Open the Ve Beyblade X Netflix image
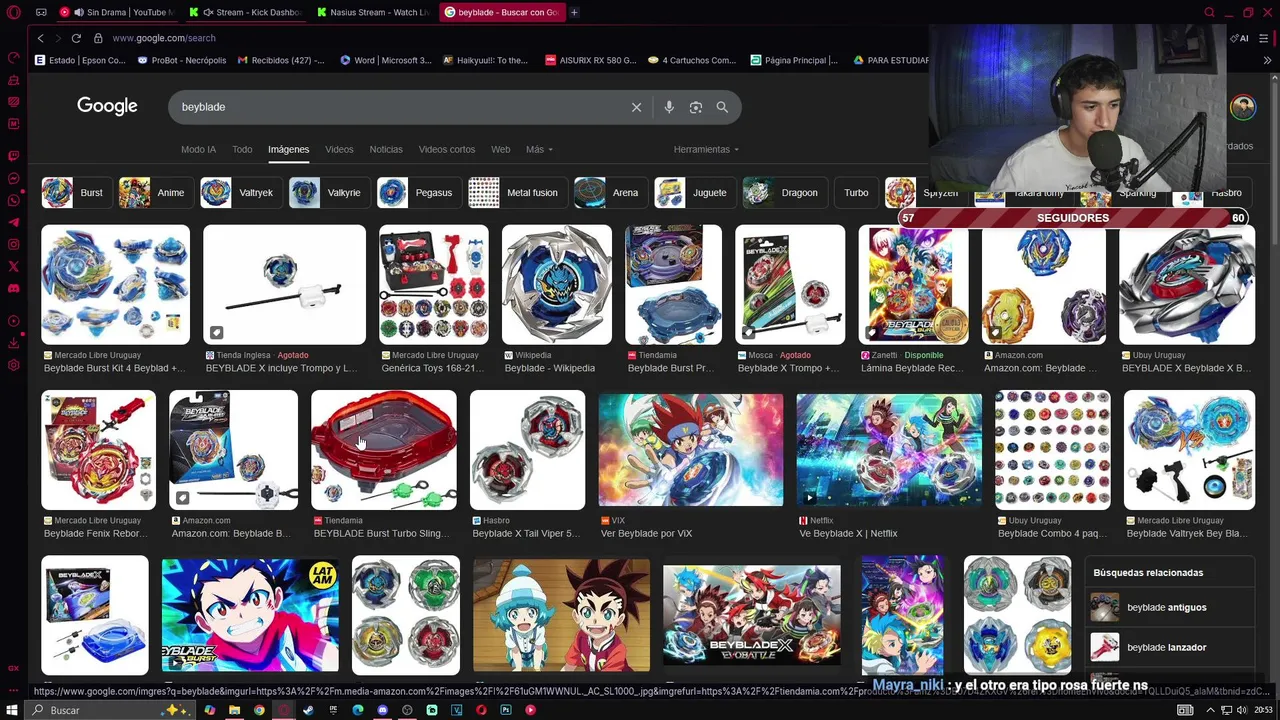This screenshot has height=720, width=1280. (x=889, y=450)
